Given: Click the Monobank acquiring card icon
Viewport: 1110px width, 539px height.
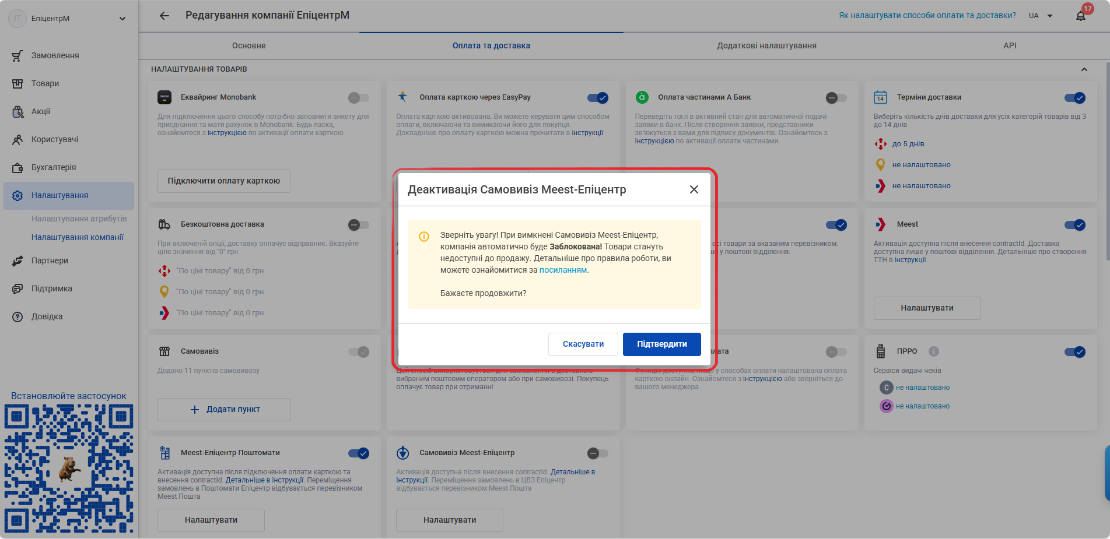Looking at the screenshot, I should point(164,97).
